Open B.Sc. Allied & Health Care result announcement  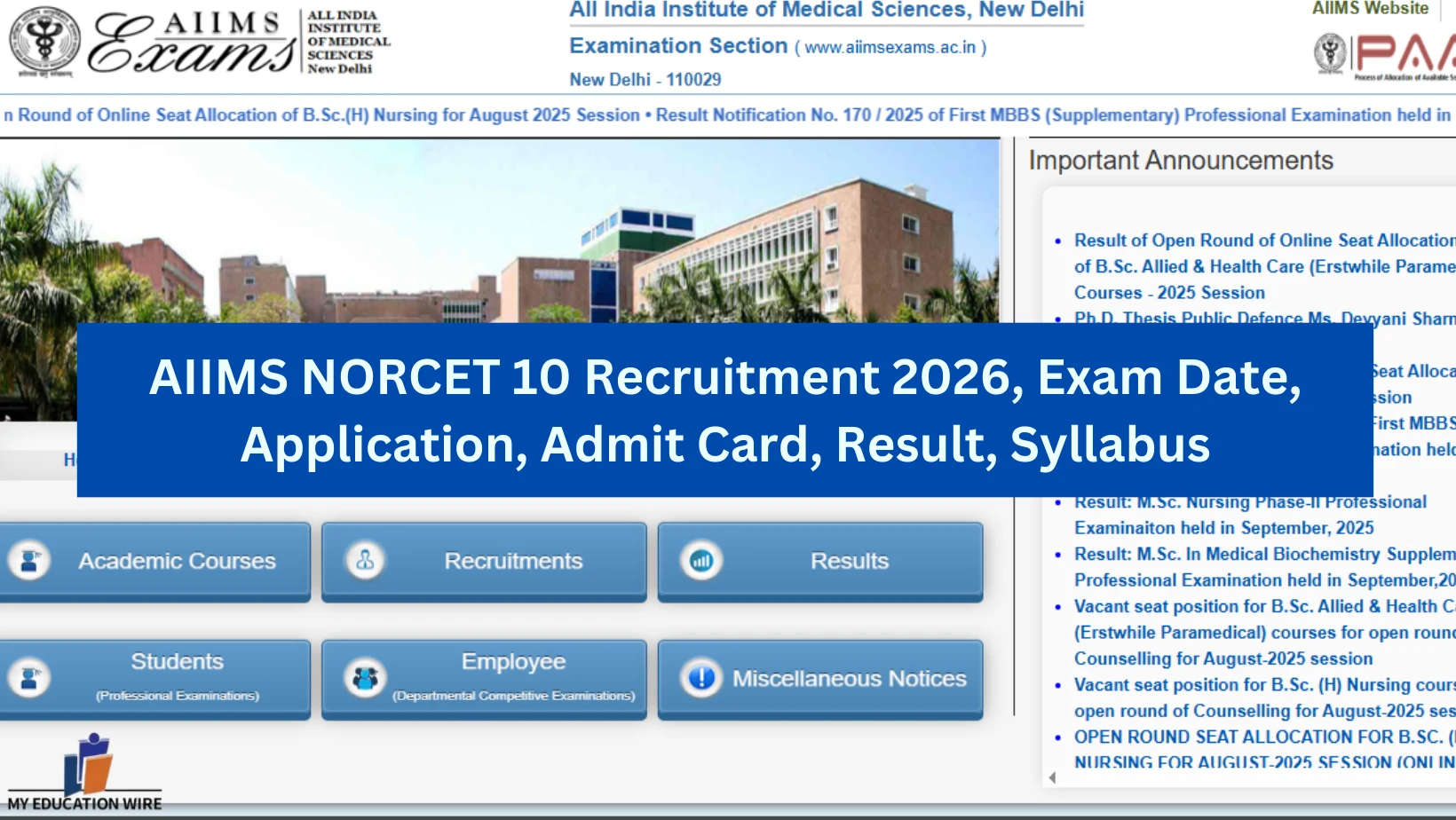click(1262, 266)
